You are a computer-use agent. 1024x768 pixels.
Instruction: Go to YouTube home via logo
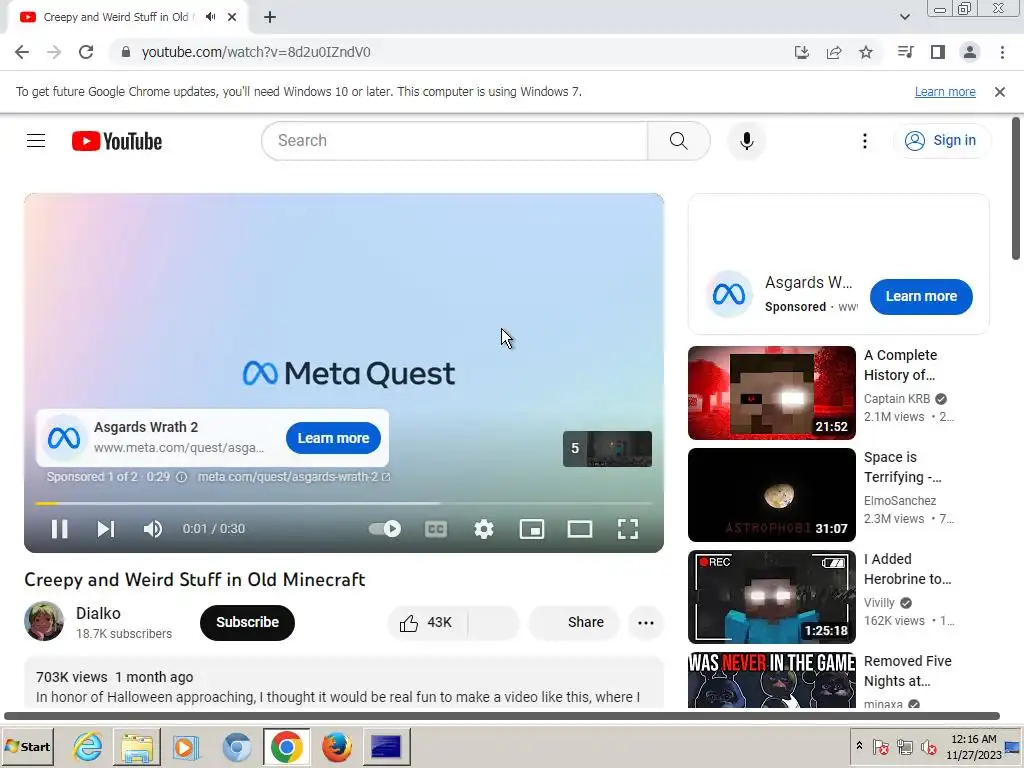(x=117, y=141)
